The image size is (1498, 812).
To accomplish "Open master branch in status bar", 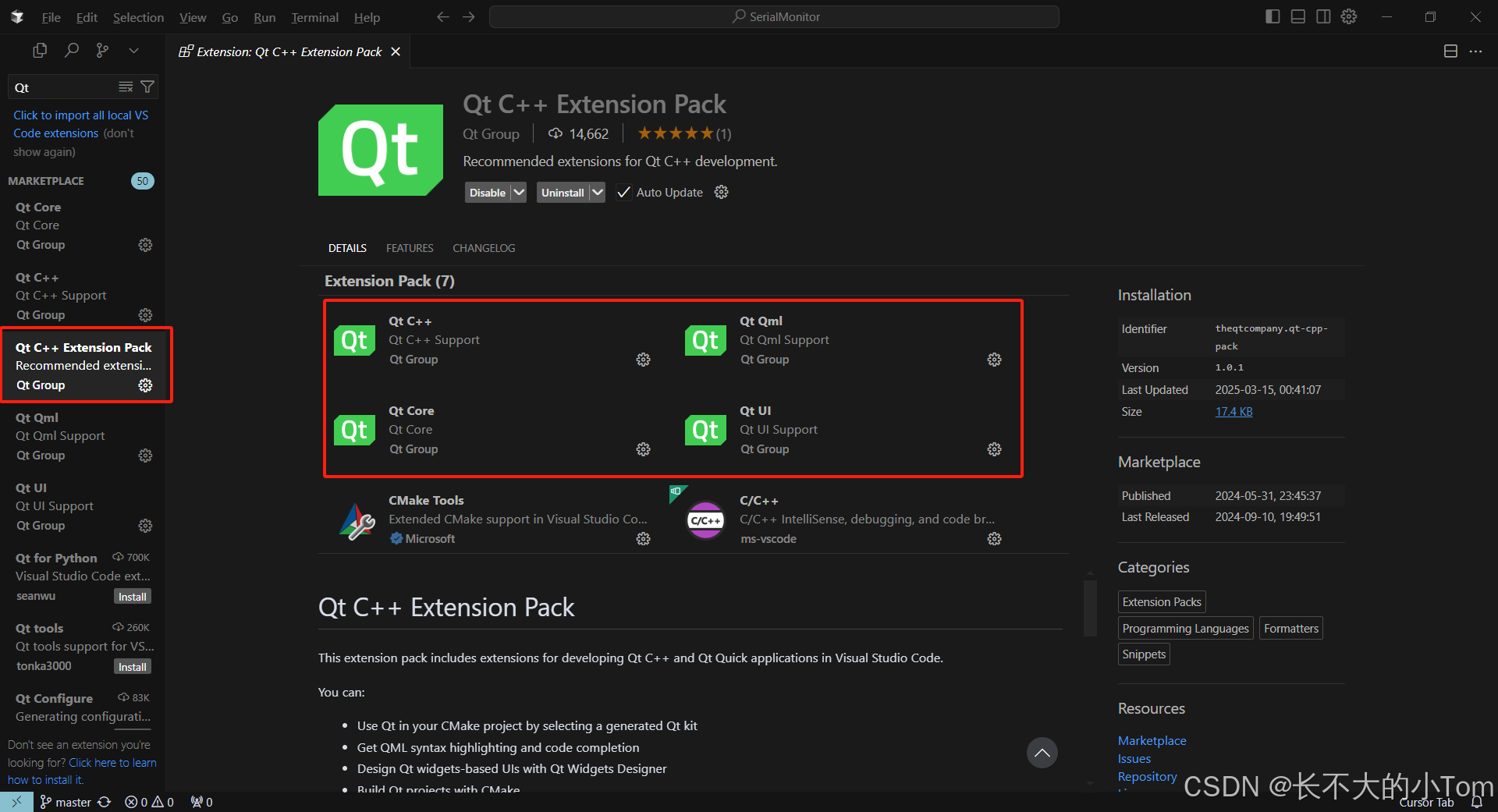I will pyautogui.click(x=66, y=802).
